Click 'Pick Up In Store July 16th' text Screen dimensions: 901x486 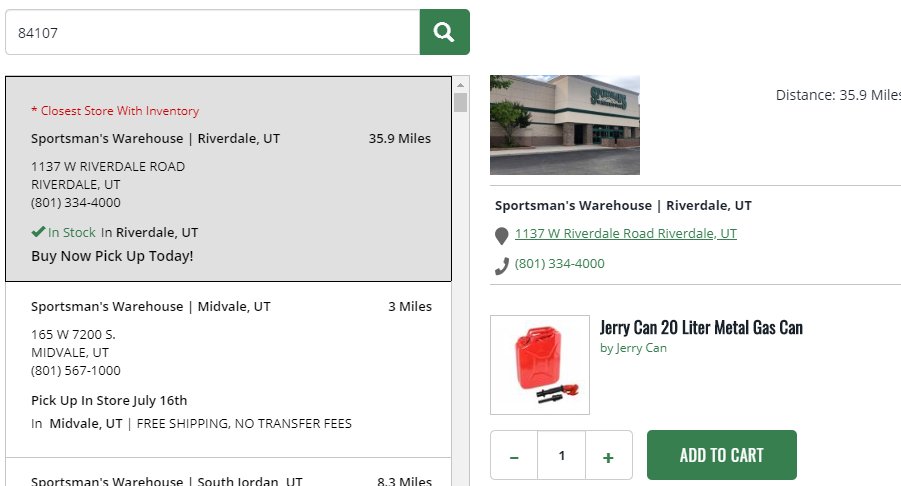[x=109, y=400]
